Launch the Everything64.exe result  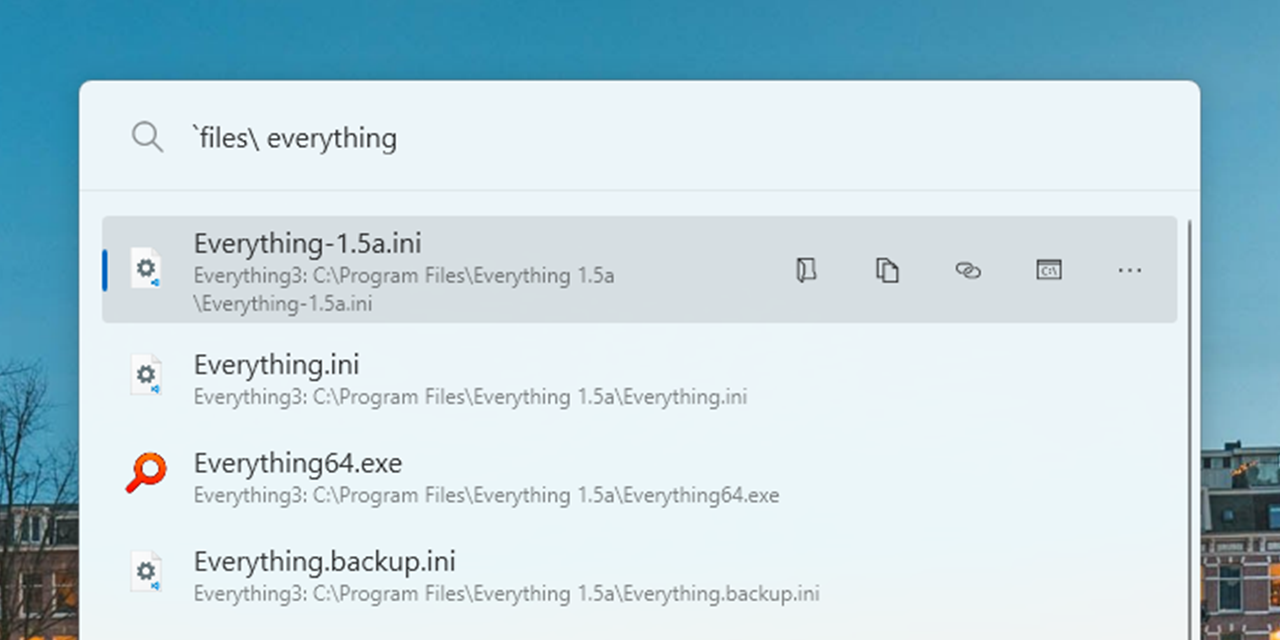tap(298, 464)
